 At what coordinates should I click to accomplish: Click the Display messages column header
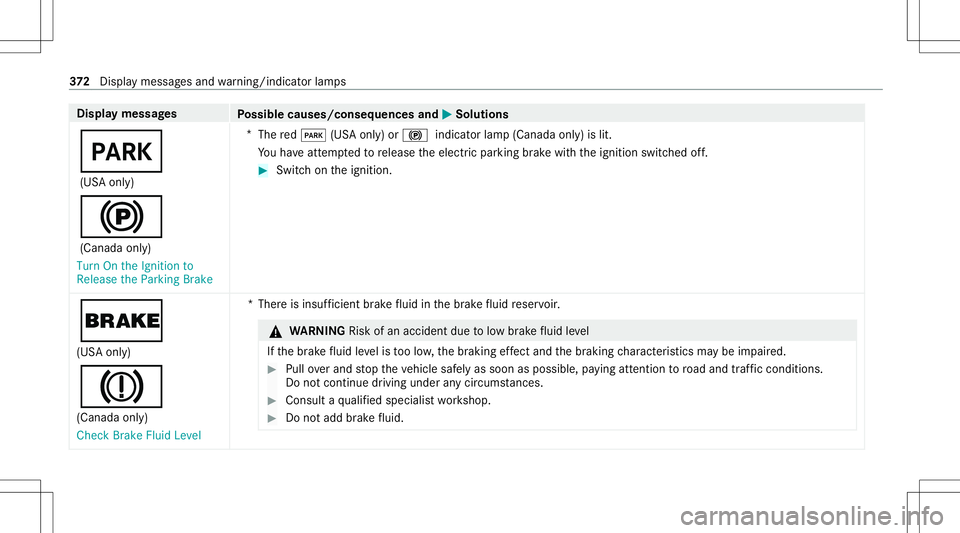coord(127,114)
